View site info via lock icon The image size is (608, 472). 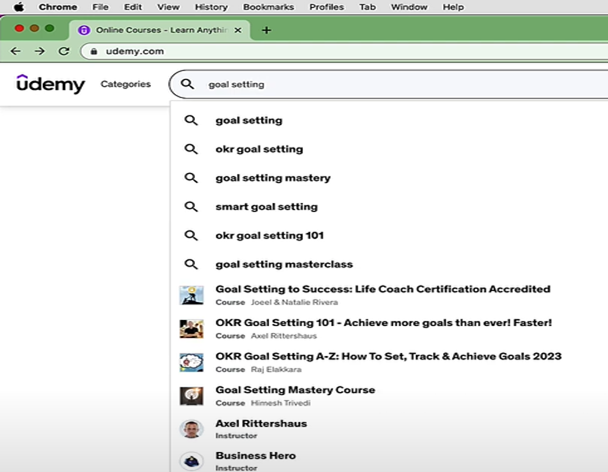[94, 51]
